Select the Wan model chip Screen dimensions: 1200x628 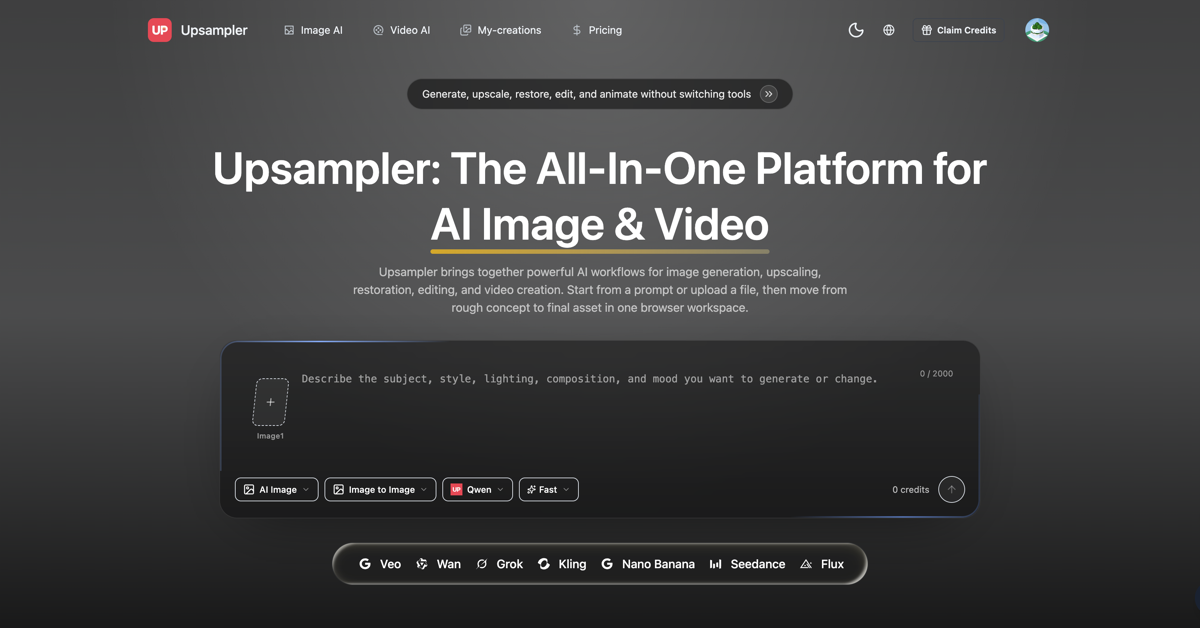coord(438,564)
